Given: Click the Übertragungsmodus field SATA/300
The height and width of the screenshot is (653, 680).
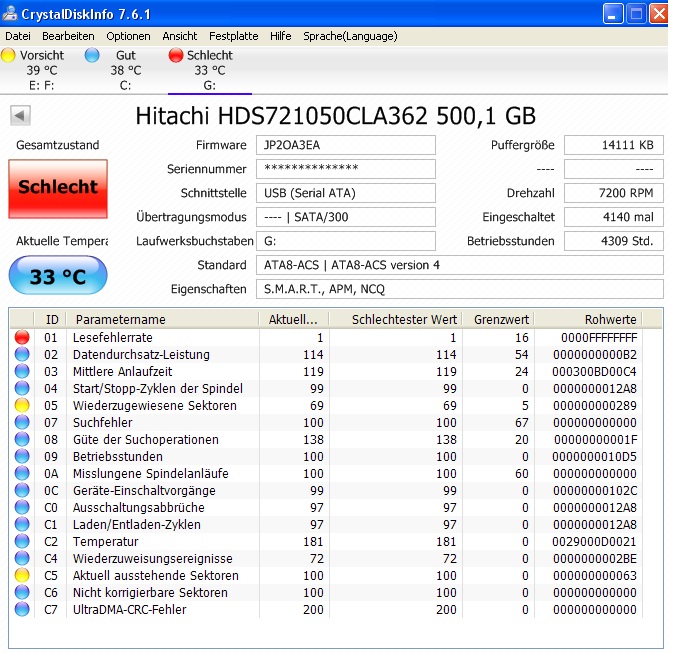Looking at the screenshot, I should (346, 217).
